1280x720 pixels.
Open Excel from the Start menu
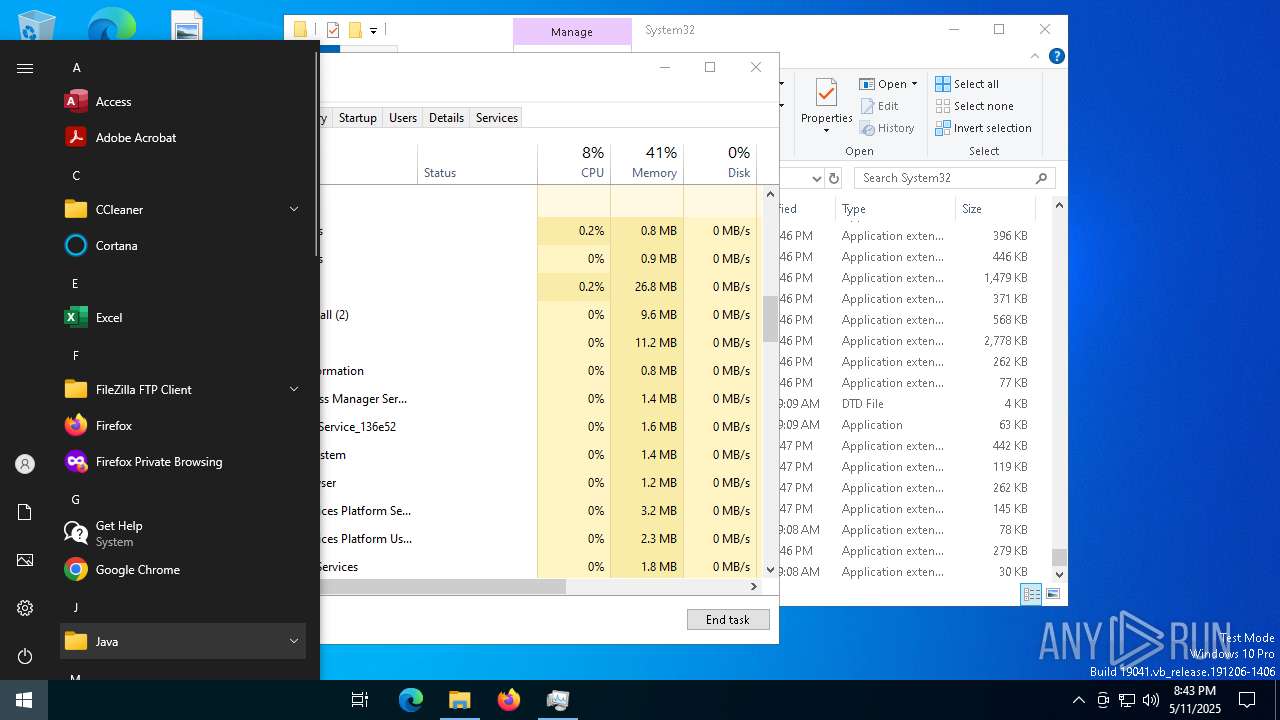pos(182,317)
